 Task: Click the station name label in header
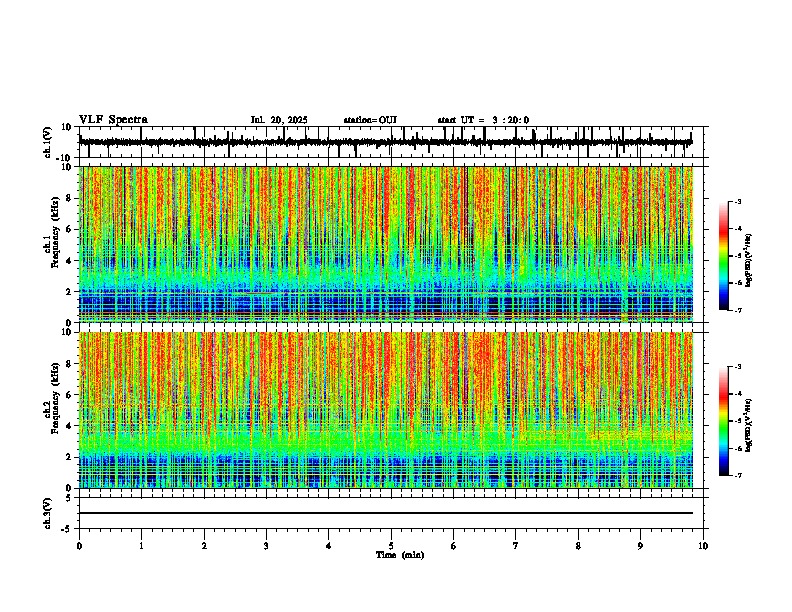[370, 120]
